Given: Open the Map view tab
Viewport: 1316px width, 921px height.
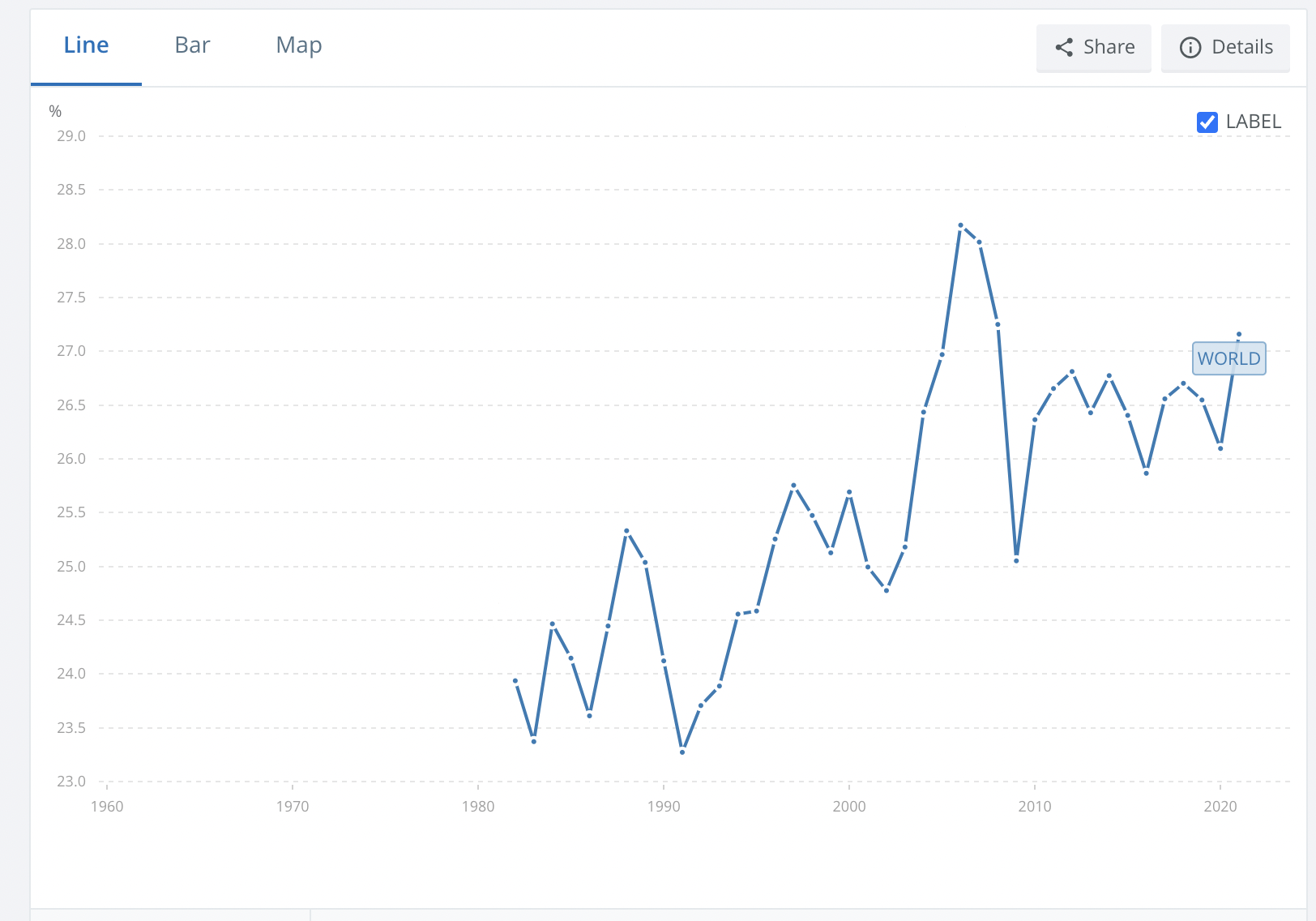Looking at the screenshot, I should click(298, 45).
